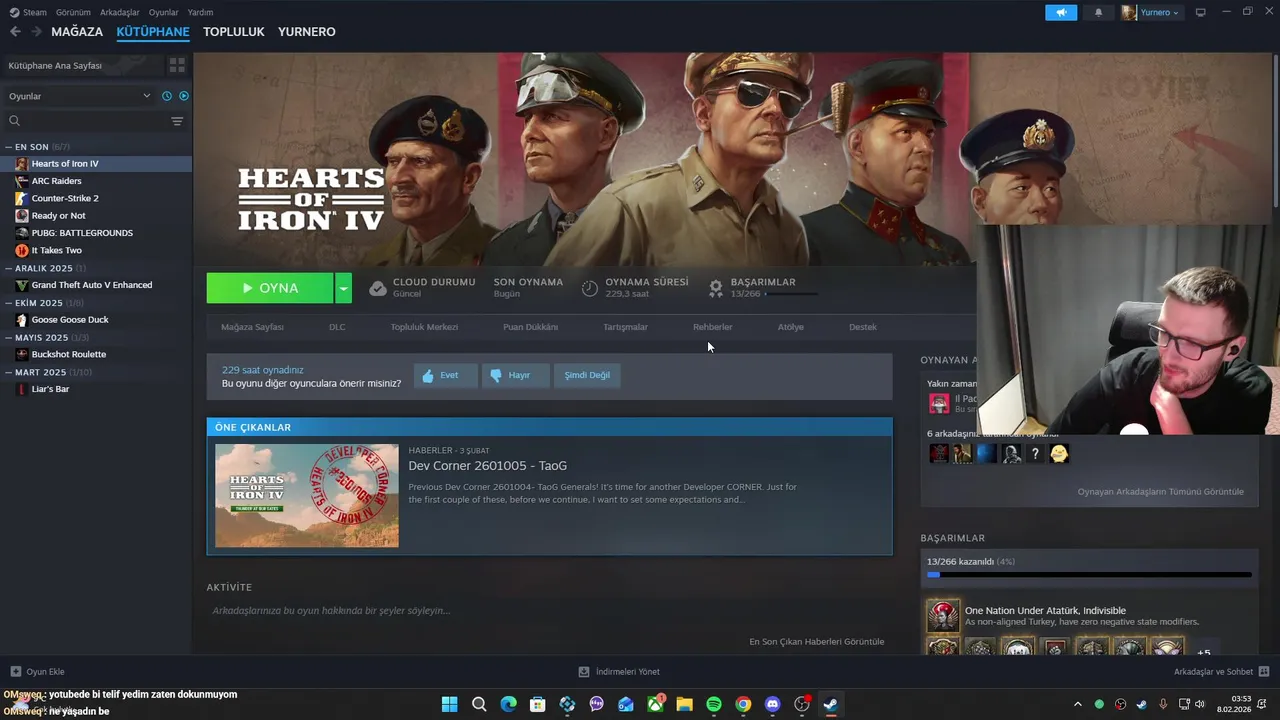Image resolution: width=1280 pixels, height=720 pixels.
Task: Click the yellow duck friend avatar
Action: coord(1059,454)
